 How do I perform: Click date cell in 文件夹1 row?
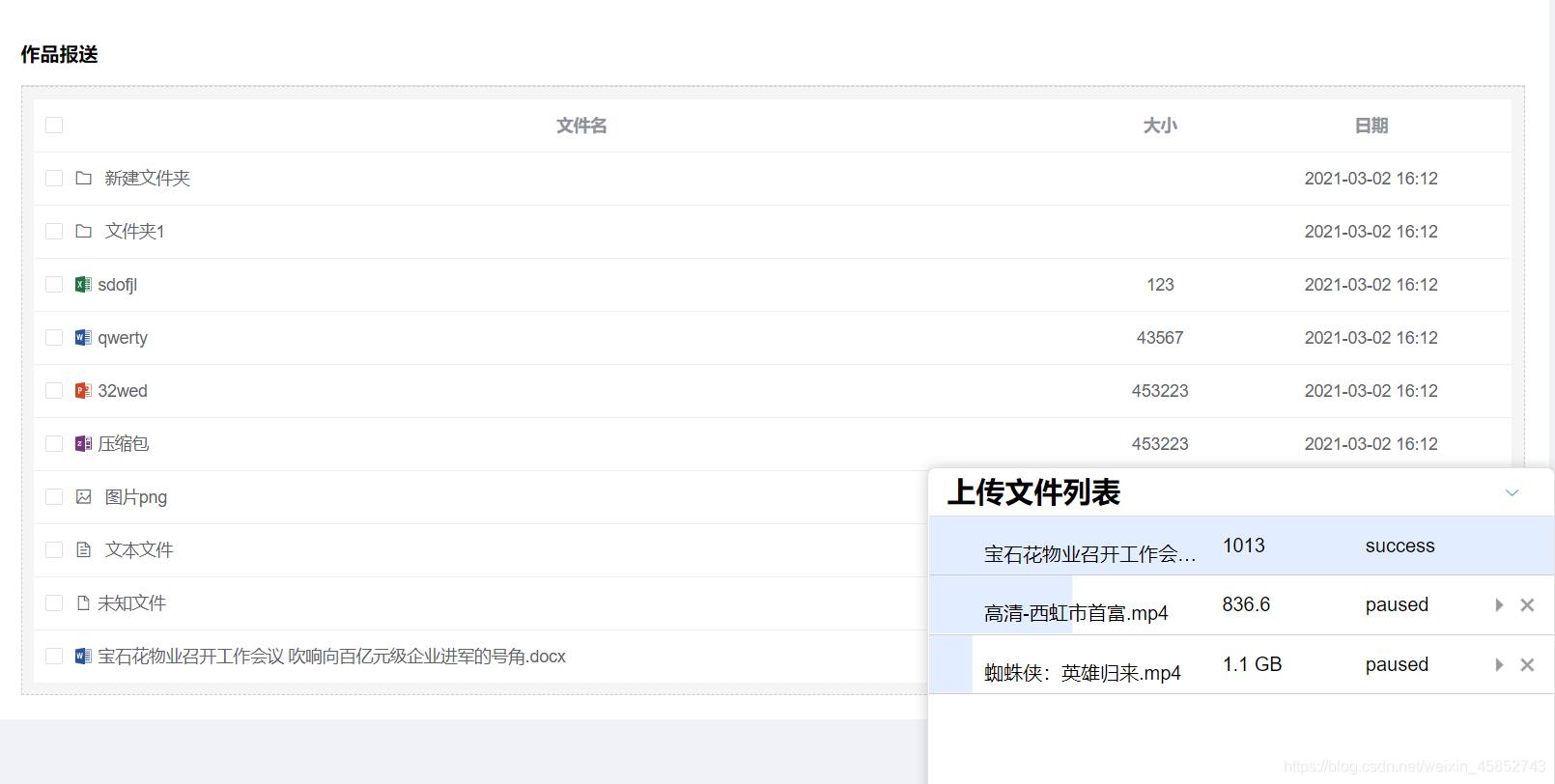coord(1371,232)
